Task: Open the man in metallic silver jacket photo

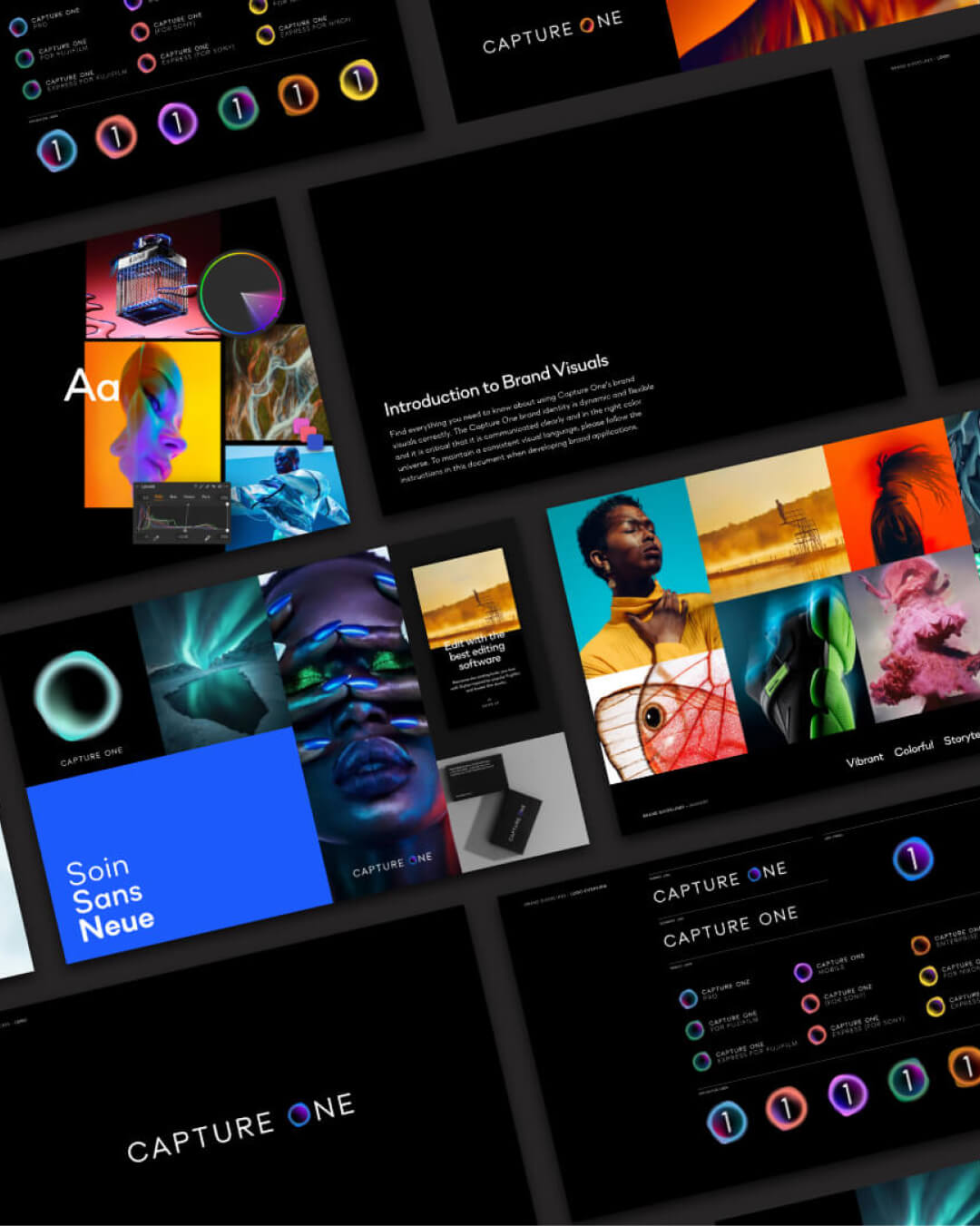Action: tap(285, 497)
